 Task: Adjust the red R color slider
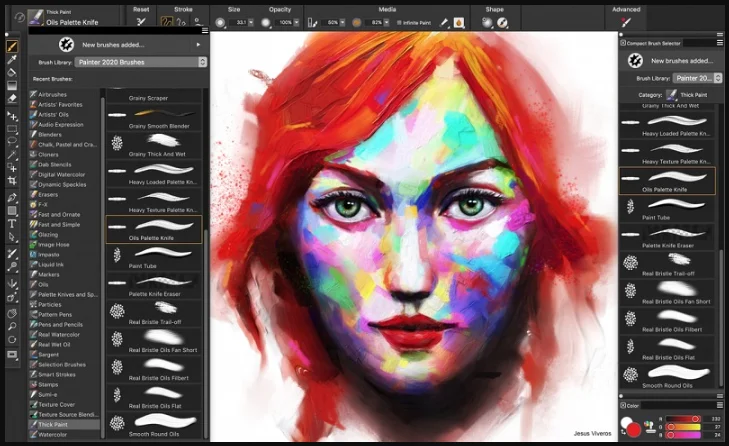[x=683, y=419]
